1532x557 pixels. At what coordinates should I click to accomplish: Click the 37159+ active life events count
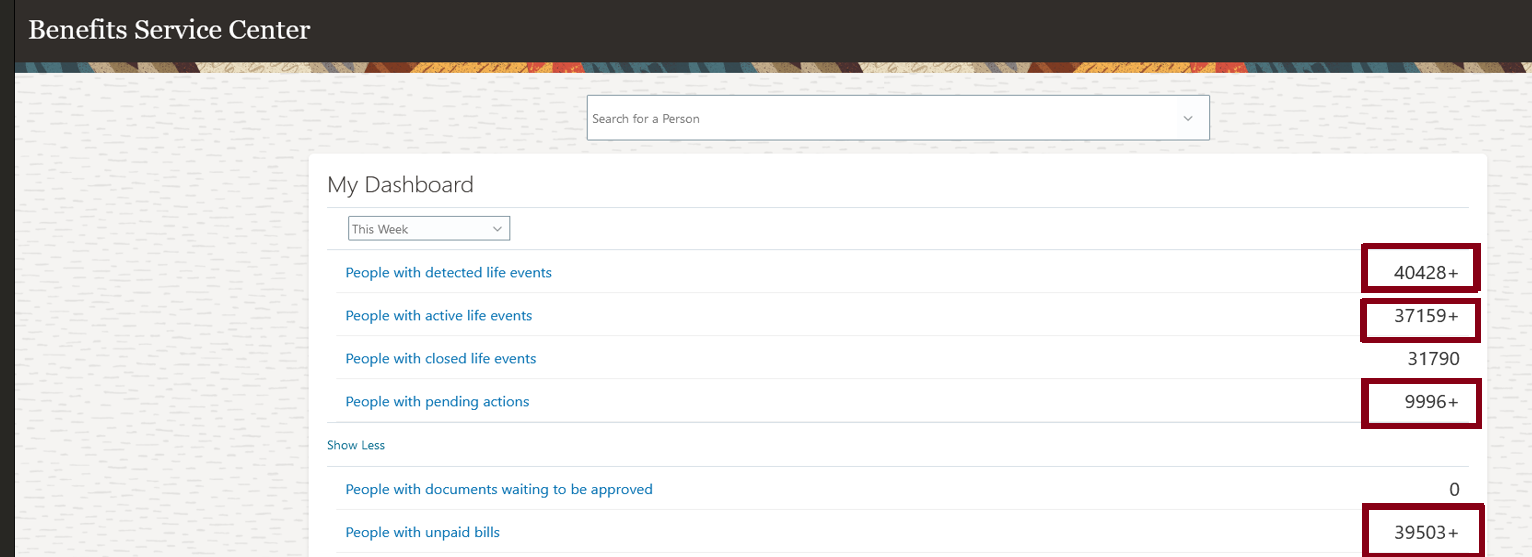[1426, 316]
